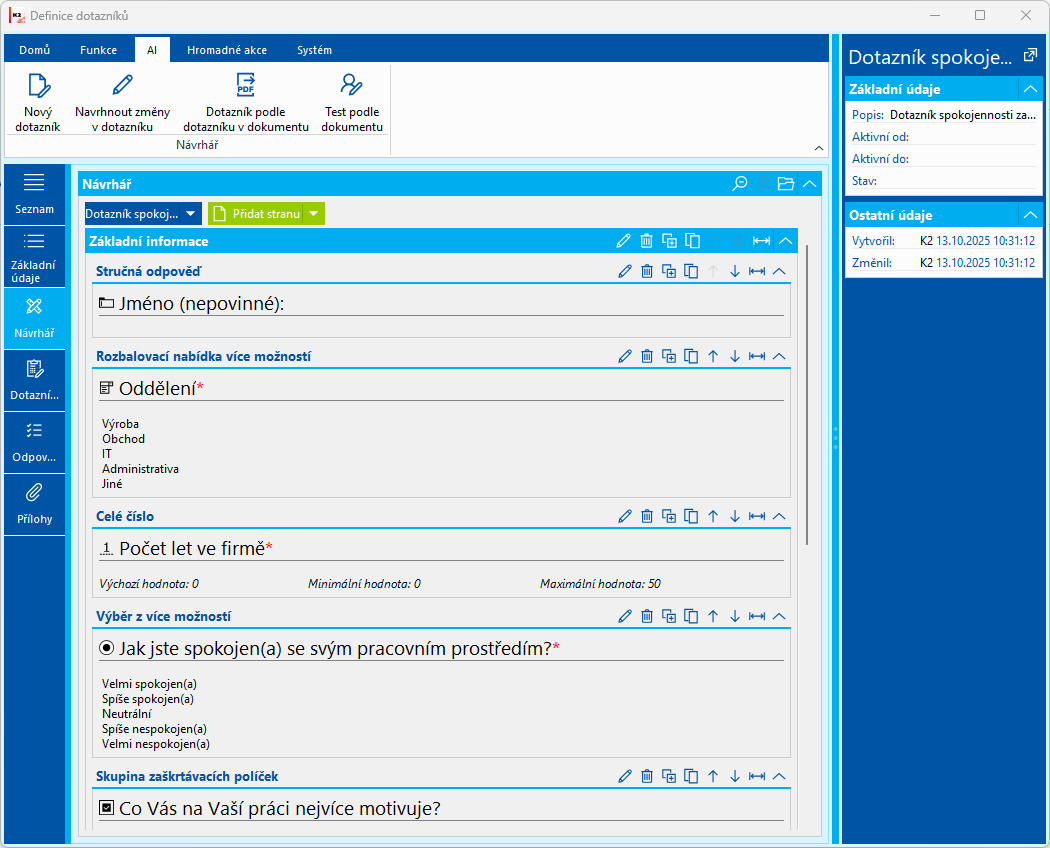
Task: Fit width of Skupina zaškrtávacích políček question
Action: coord(757,776)
